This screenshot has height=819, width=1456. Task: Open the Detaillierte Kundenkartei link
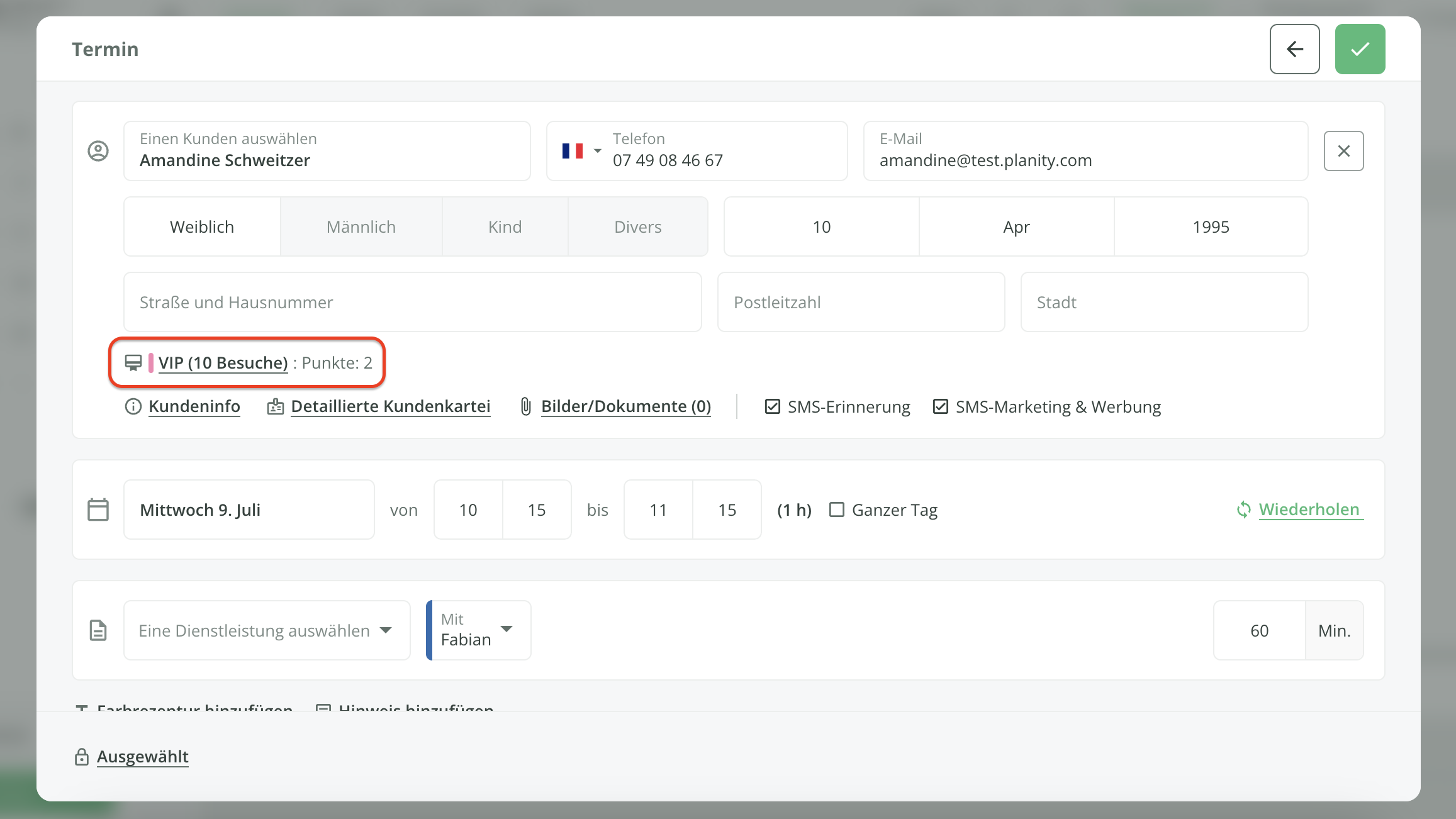pos(390,406)
